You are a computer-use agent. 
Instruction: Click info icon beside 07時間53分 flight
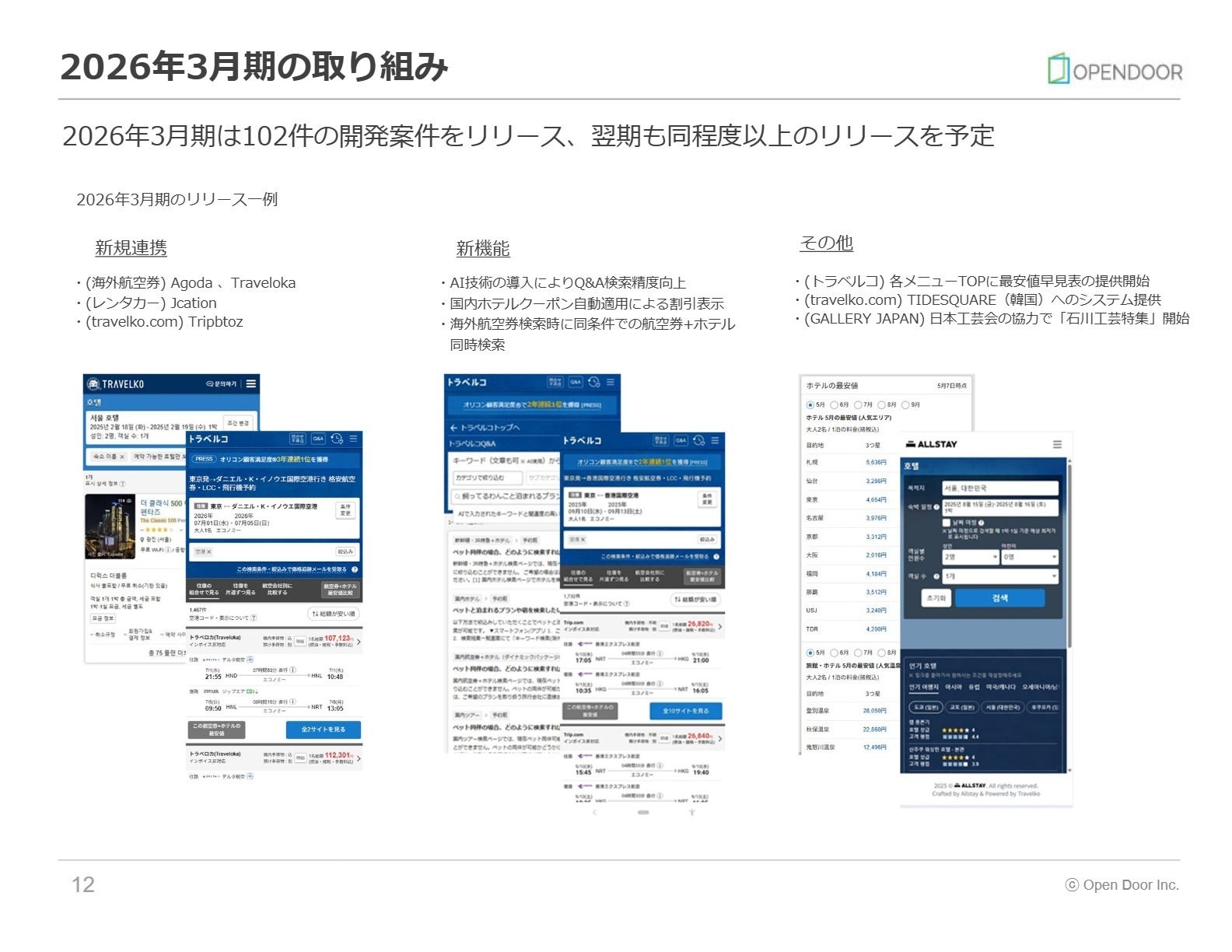point(292,670)
